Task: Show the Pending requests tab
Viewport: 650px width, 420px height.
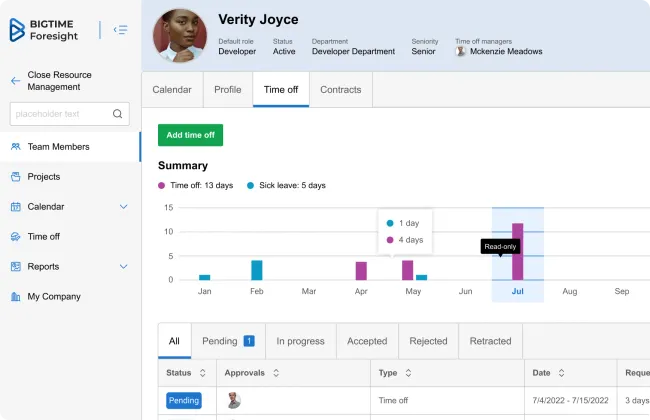Action: coord(227,341)
